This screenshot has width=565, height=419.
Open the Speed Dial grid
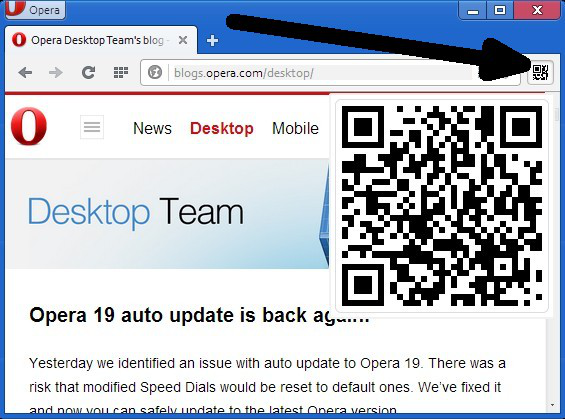pyautogui.click(x=121, y=73)
